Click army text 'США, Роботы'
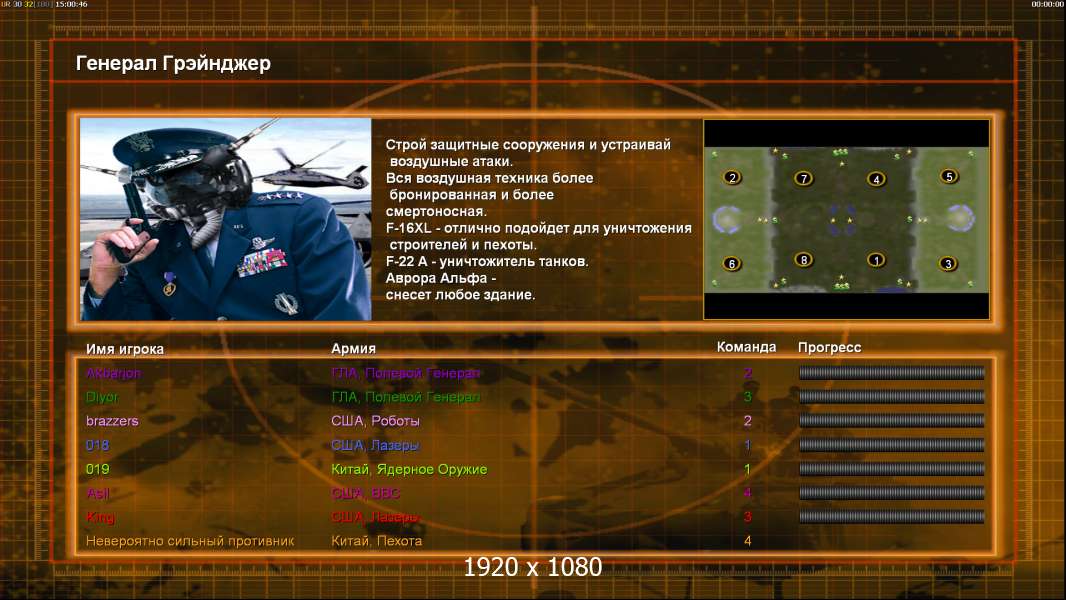Viewport: 1066px width, 600px height. click(375, 421)
